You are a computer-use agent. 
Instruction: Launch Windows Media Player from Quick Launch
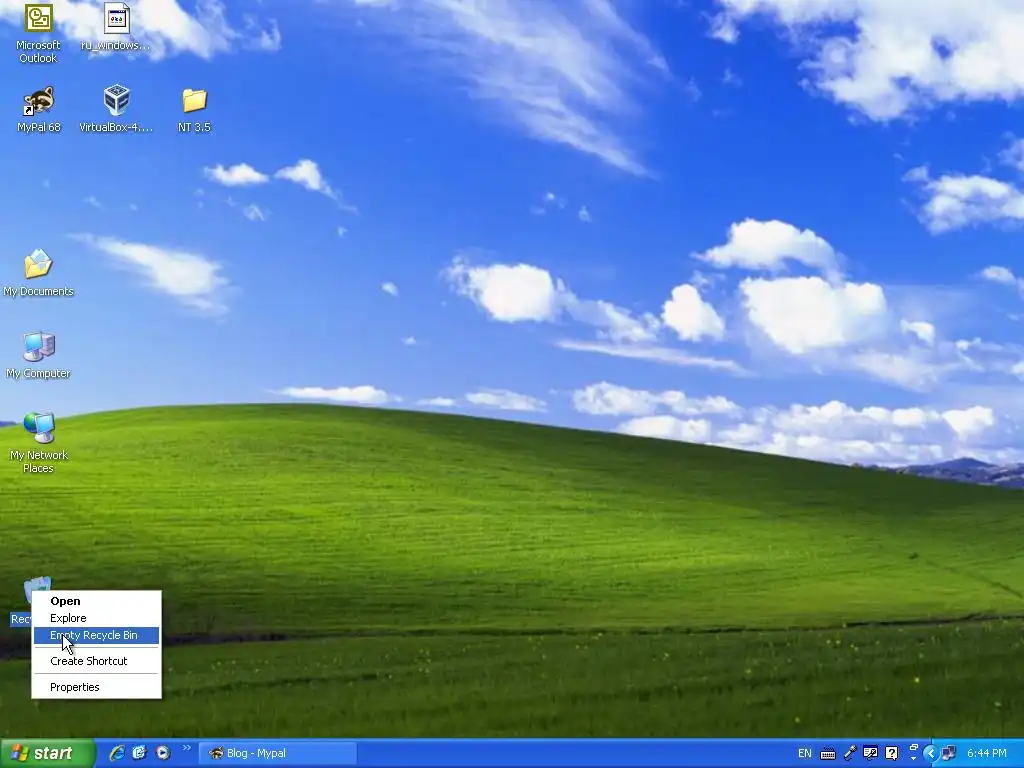(163, 753)
